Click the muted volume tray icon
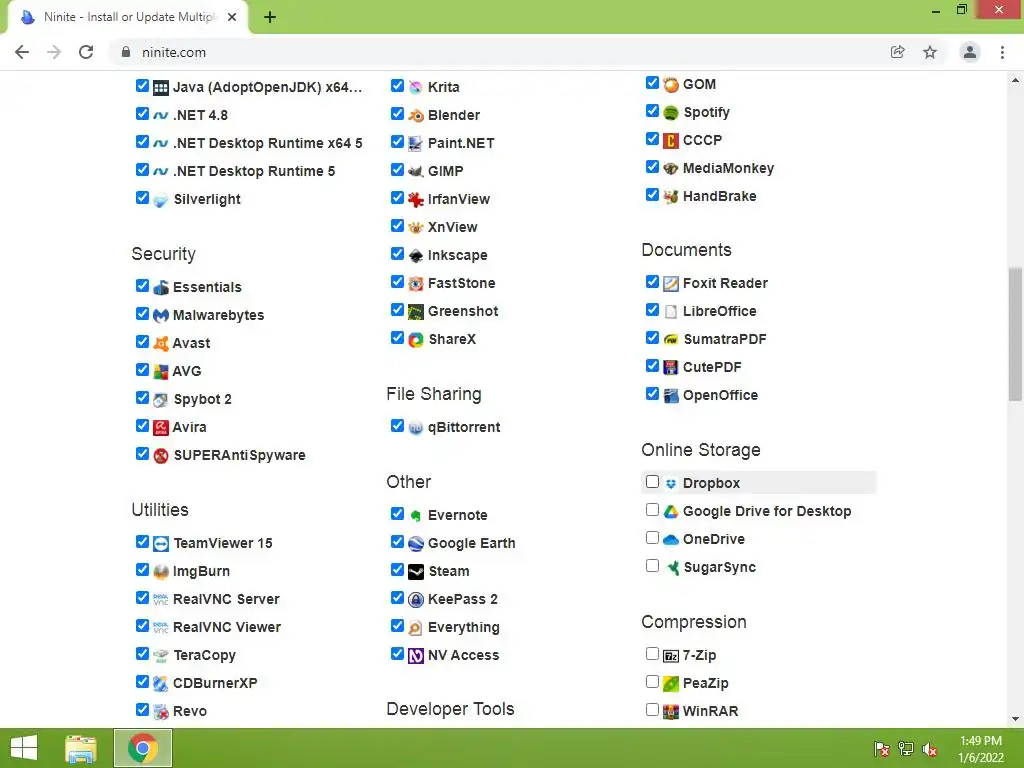 pos(930,749)
